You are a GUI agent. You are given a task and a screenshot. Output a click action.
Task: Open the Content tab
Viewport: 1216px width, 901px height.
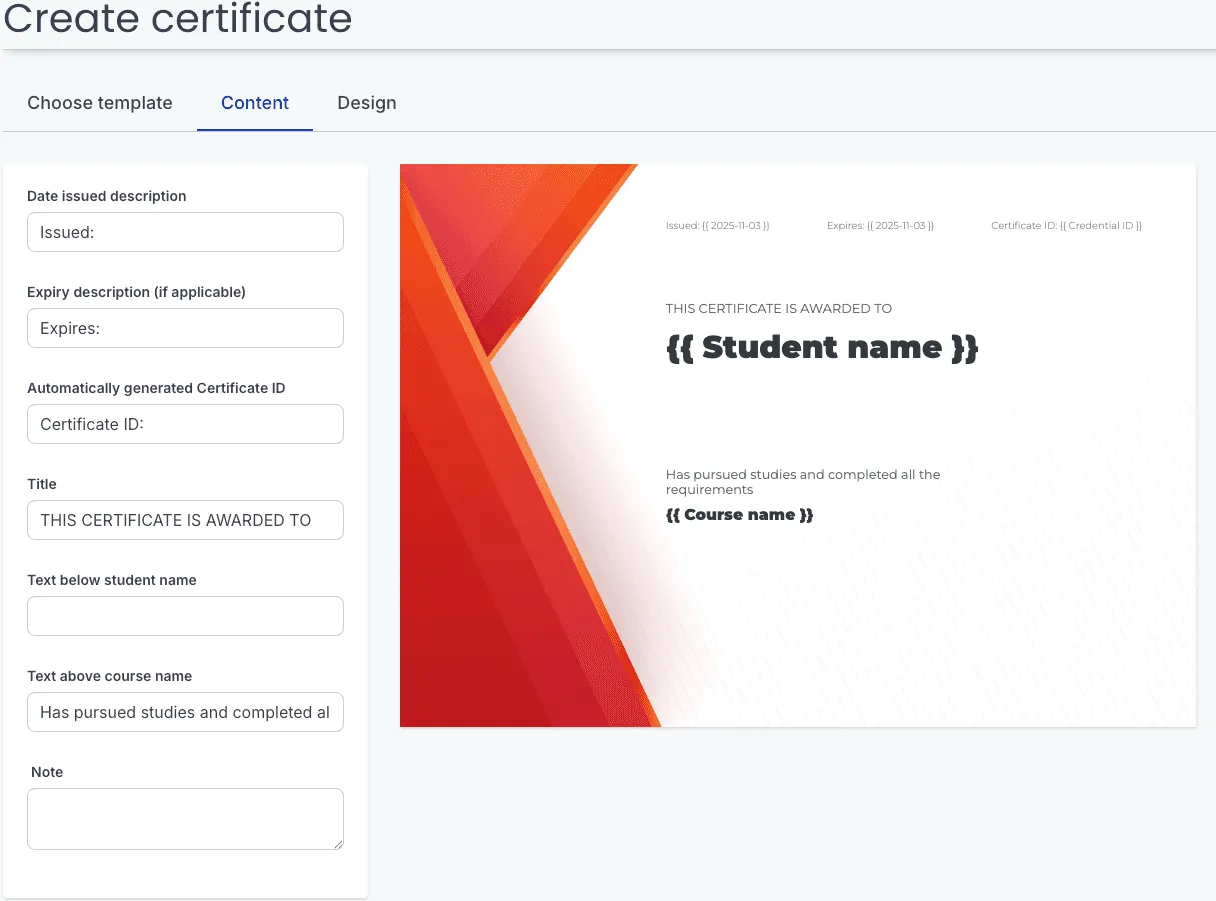[255, 103]
